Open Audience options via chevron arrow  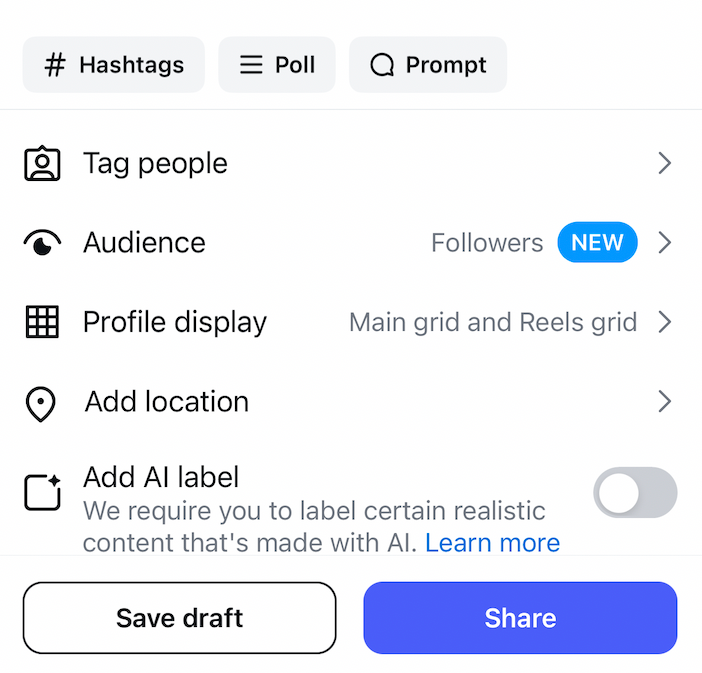coord(665,243)
